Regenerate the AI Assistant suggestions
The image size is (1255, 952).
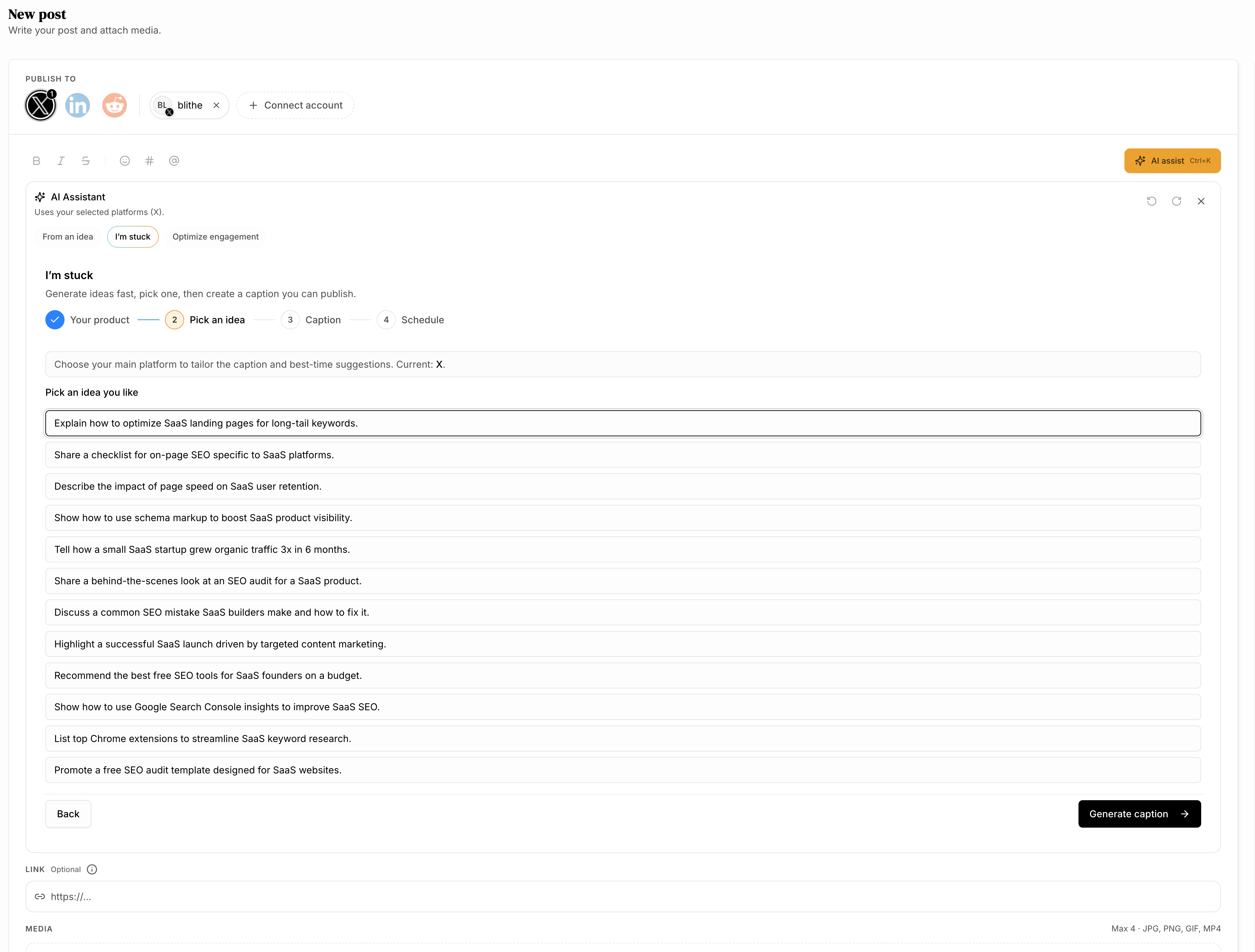coord(1177,201)
